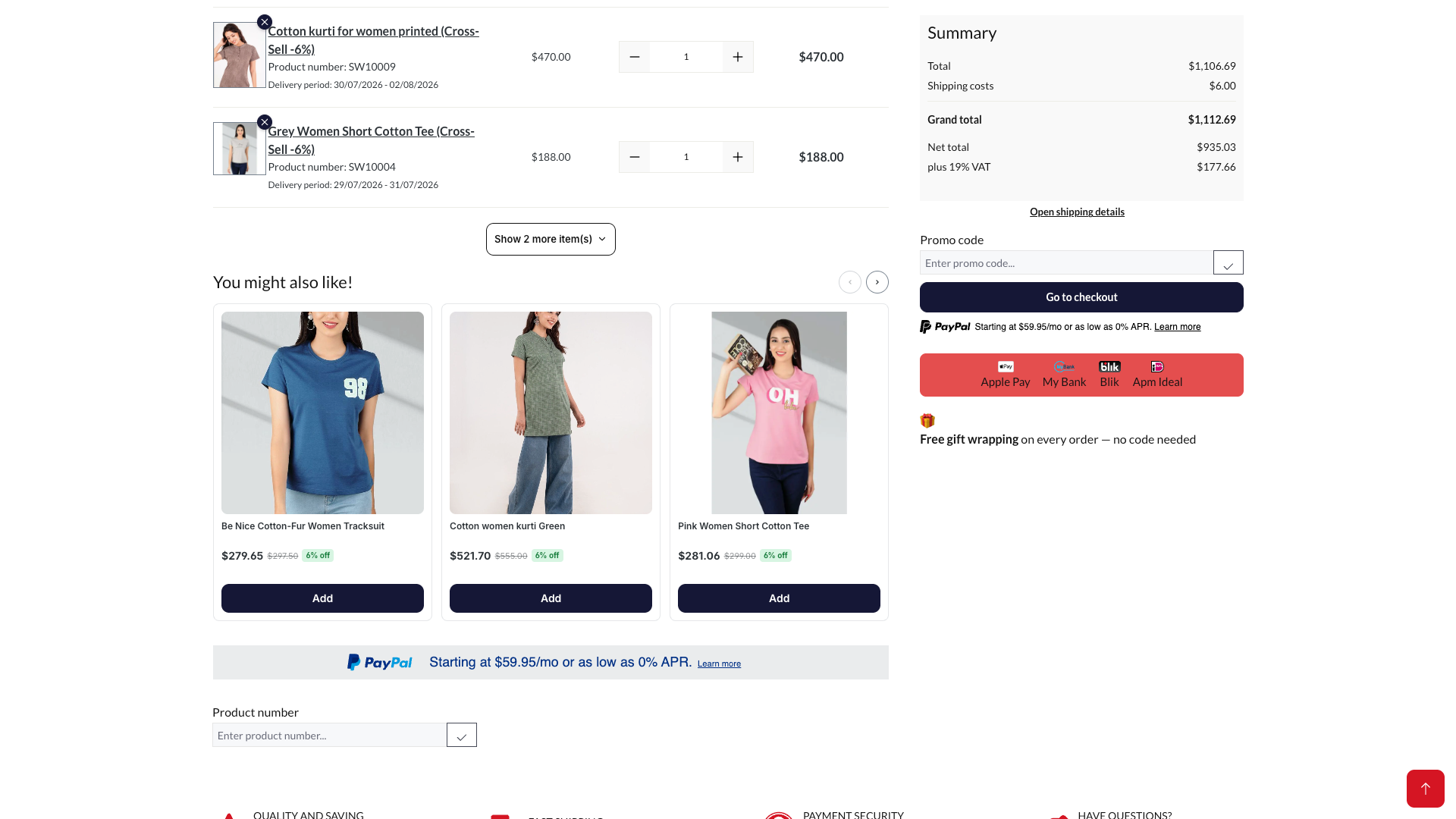Open Cotton women kurti Green thumbnail

tap(551, 413)
